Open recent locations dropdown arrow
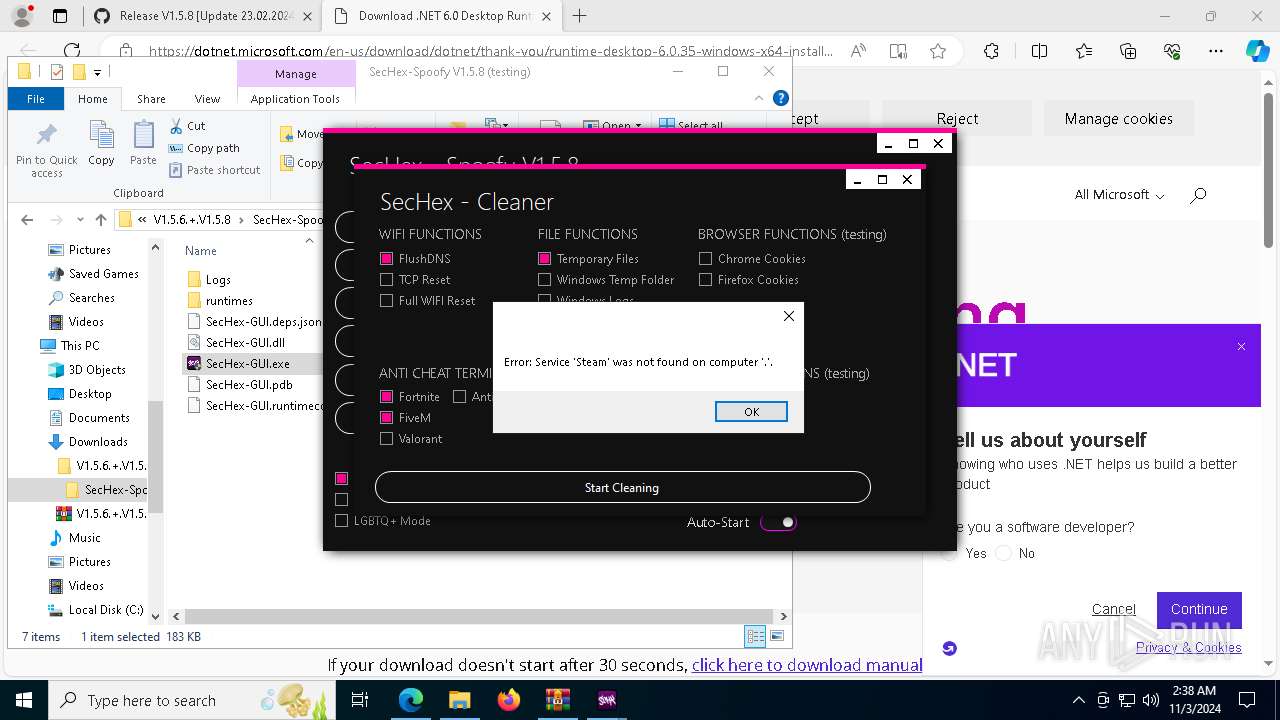The width and height of the screenshot is (1280, 720). click(x=78, y=220)
